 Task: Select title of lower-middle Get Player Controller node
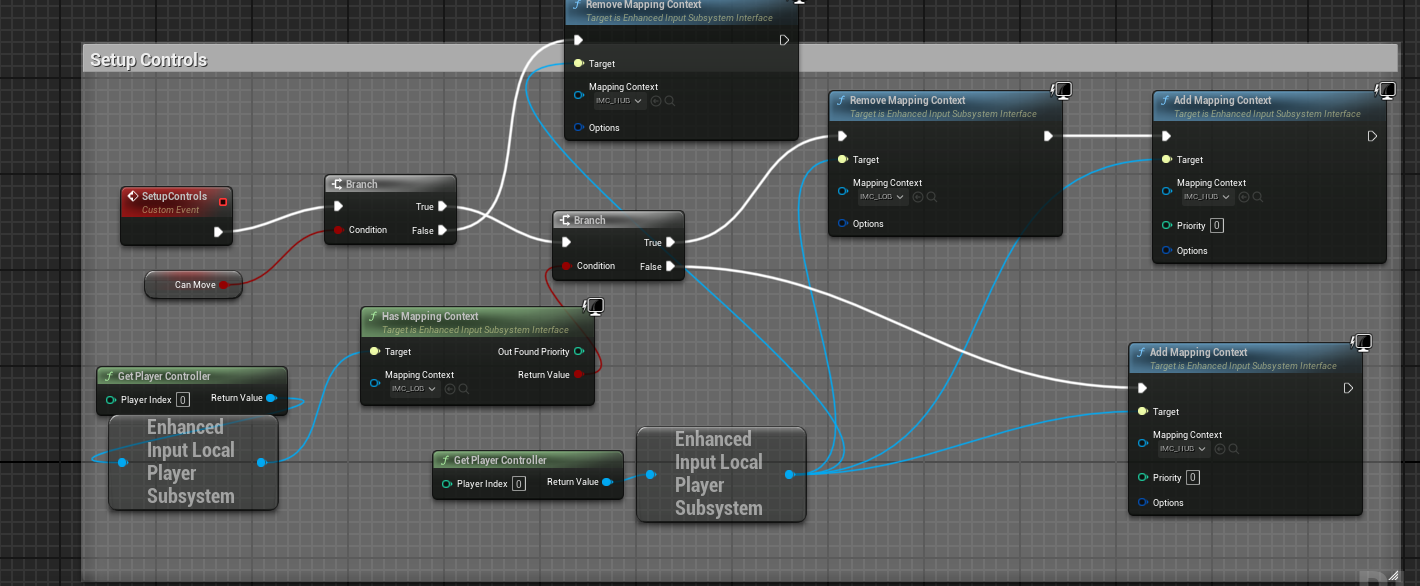click(x=500, y=460)
